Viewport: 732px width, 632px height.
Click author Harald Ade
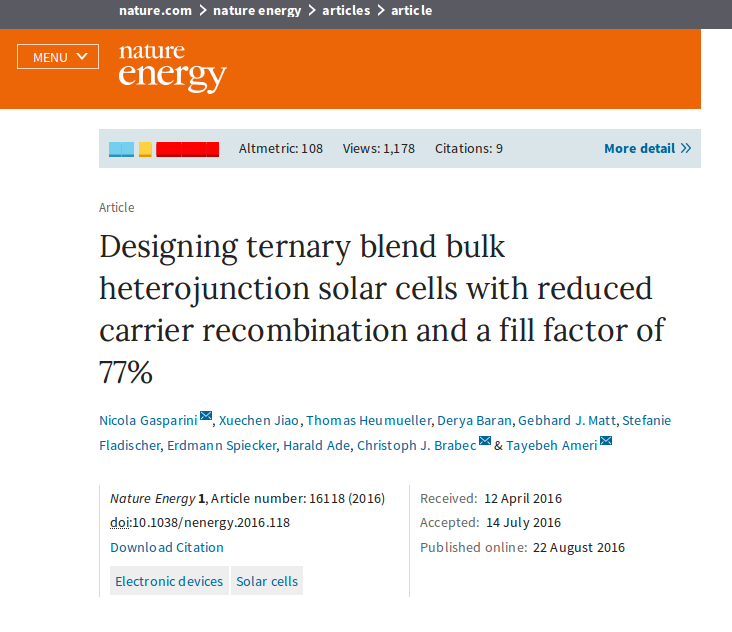click(x=317, y=446)
